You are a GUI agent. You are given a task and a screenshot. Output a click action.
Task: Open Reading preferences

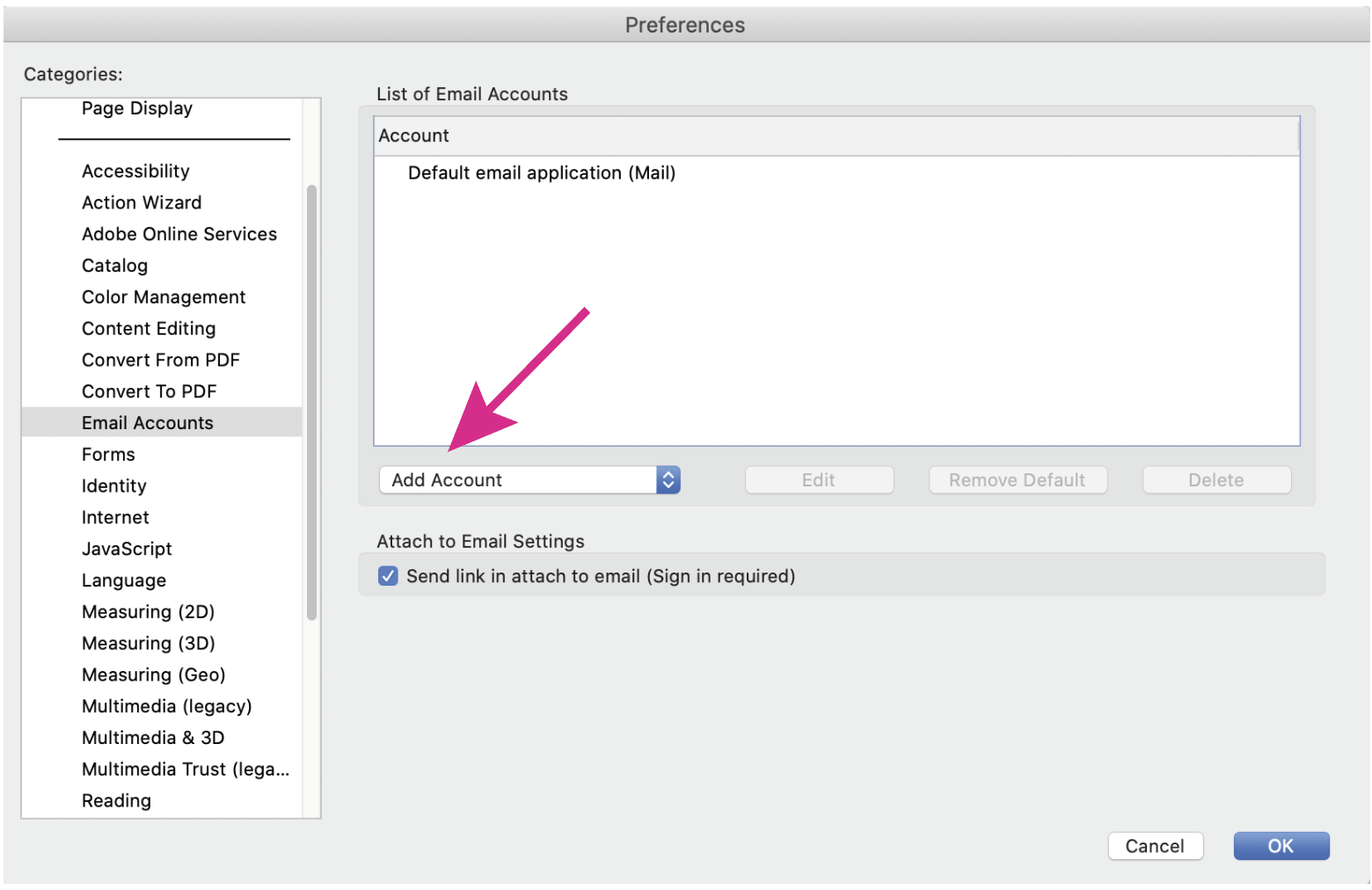point(116,800)
